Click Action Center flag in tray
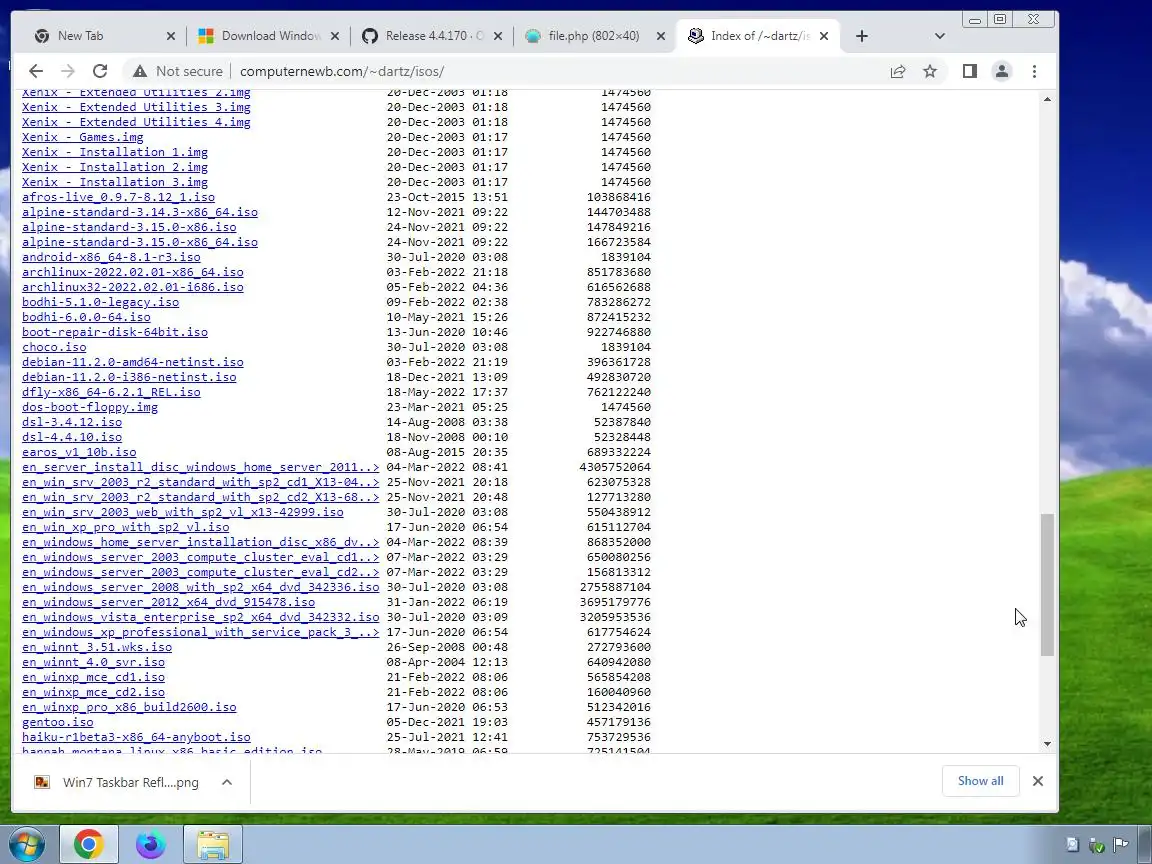This screenshot has height=864, width=1152. coord(1120,845)
